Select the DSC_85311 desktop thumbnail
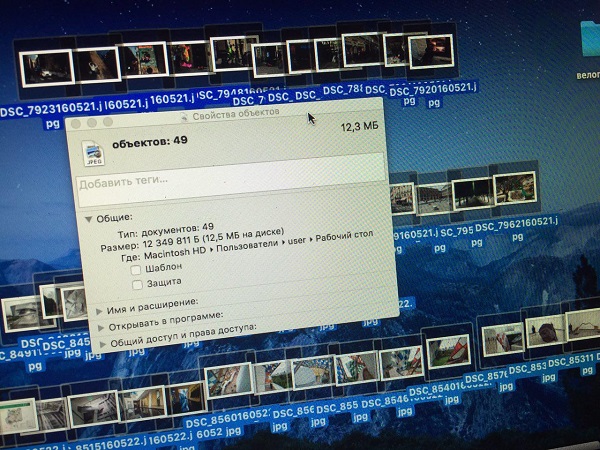 (584, 326)
